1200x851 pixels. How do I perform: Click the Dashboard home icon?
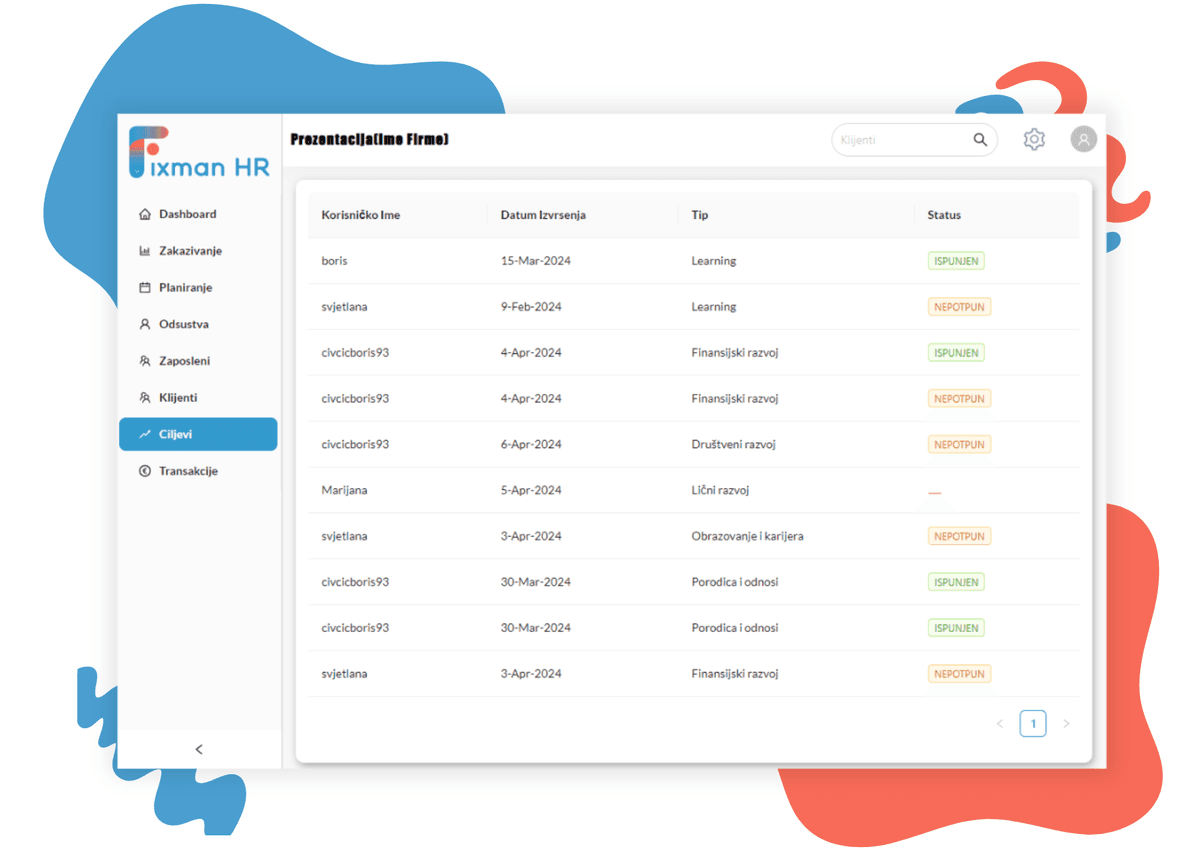pyautogui.click(x=145, y=214)
